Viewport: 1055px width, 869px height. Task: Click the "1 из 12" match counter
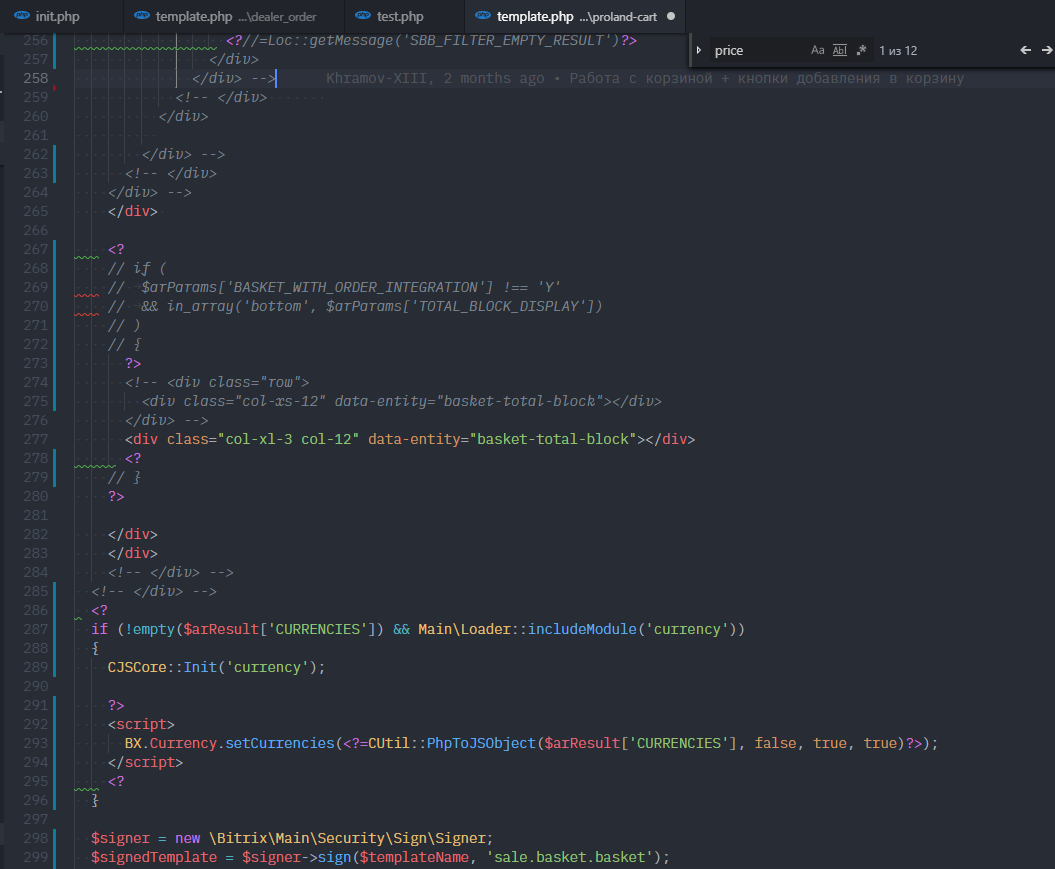(x=898, y=50)
